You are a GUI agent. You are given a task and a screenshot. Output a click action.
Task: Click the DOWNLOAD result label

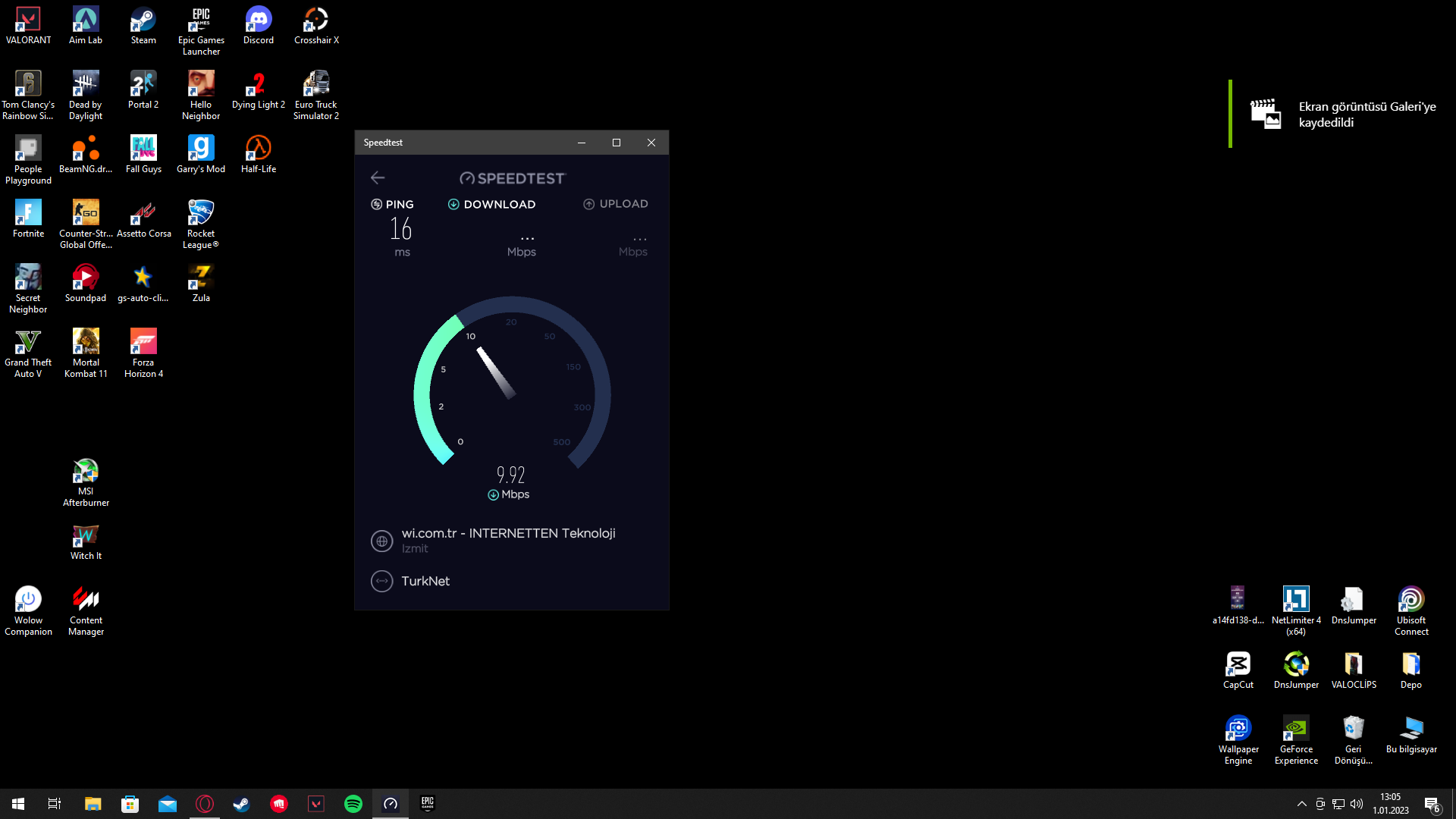pos(499,204)
